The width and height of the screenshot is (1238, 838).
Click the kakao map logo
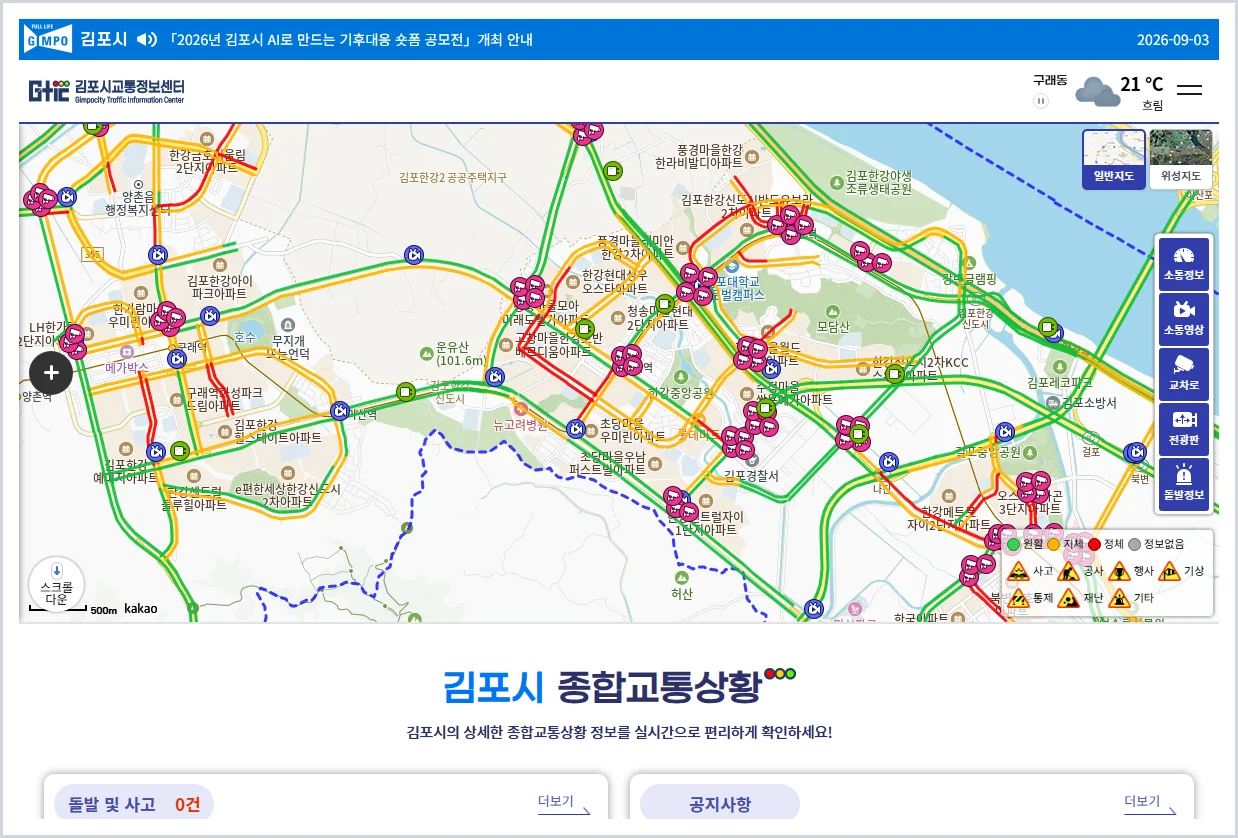(140, 608)
